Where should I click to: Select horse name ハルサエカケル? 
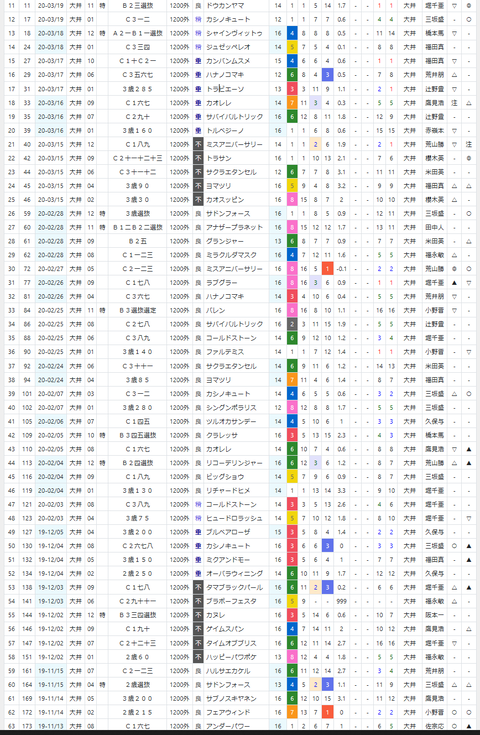click(228, 671)
